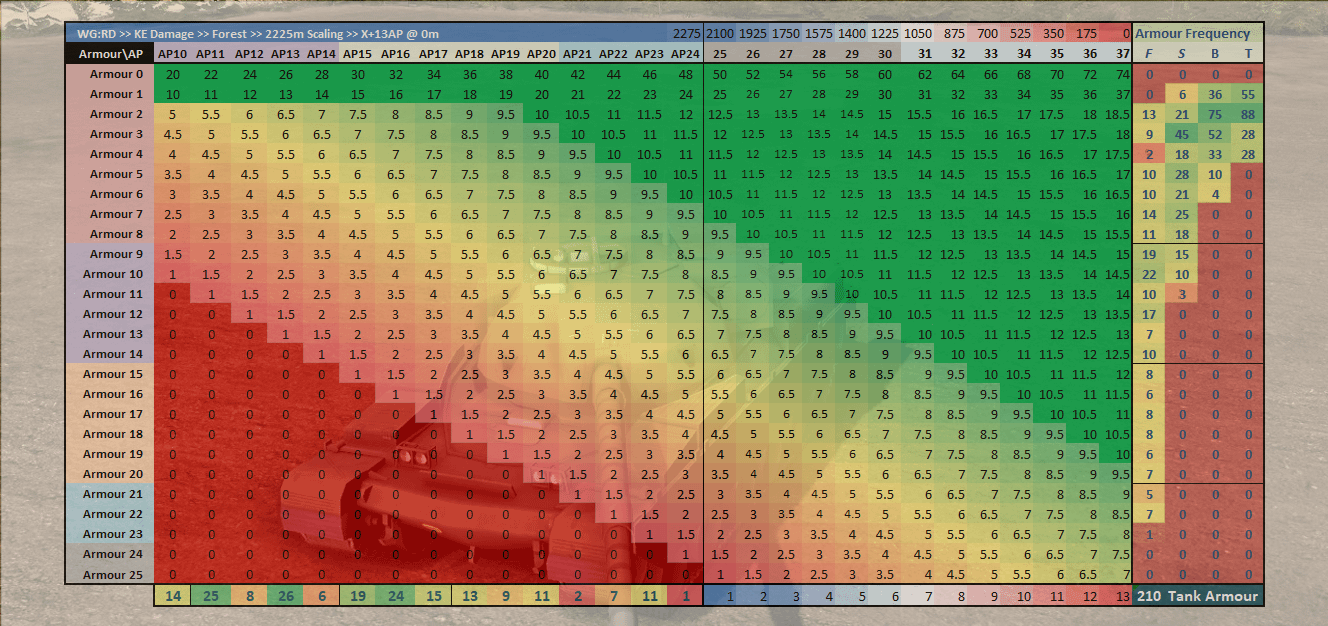Screen dimensions: 1328x626
Task: Select the "Tank Armour" label cell
Action: pos(1215,596)
